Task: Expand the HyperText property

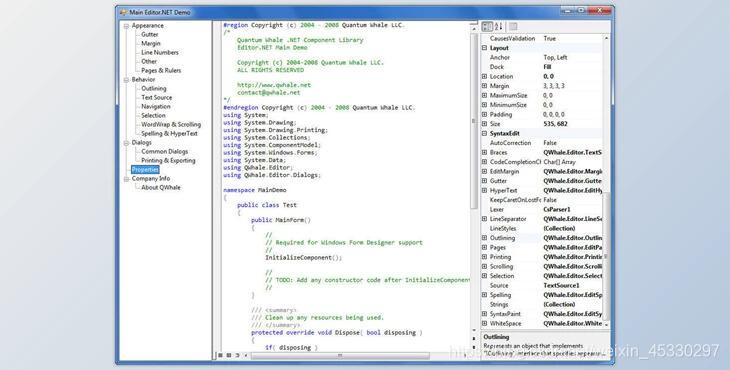Action: click(x=484, y=190)
